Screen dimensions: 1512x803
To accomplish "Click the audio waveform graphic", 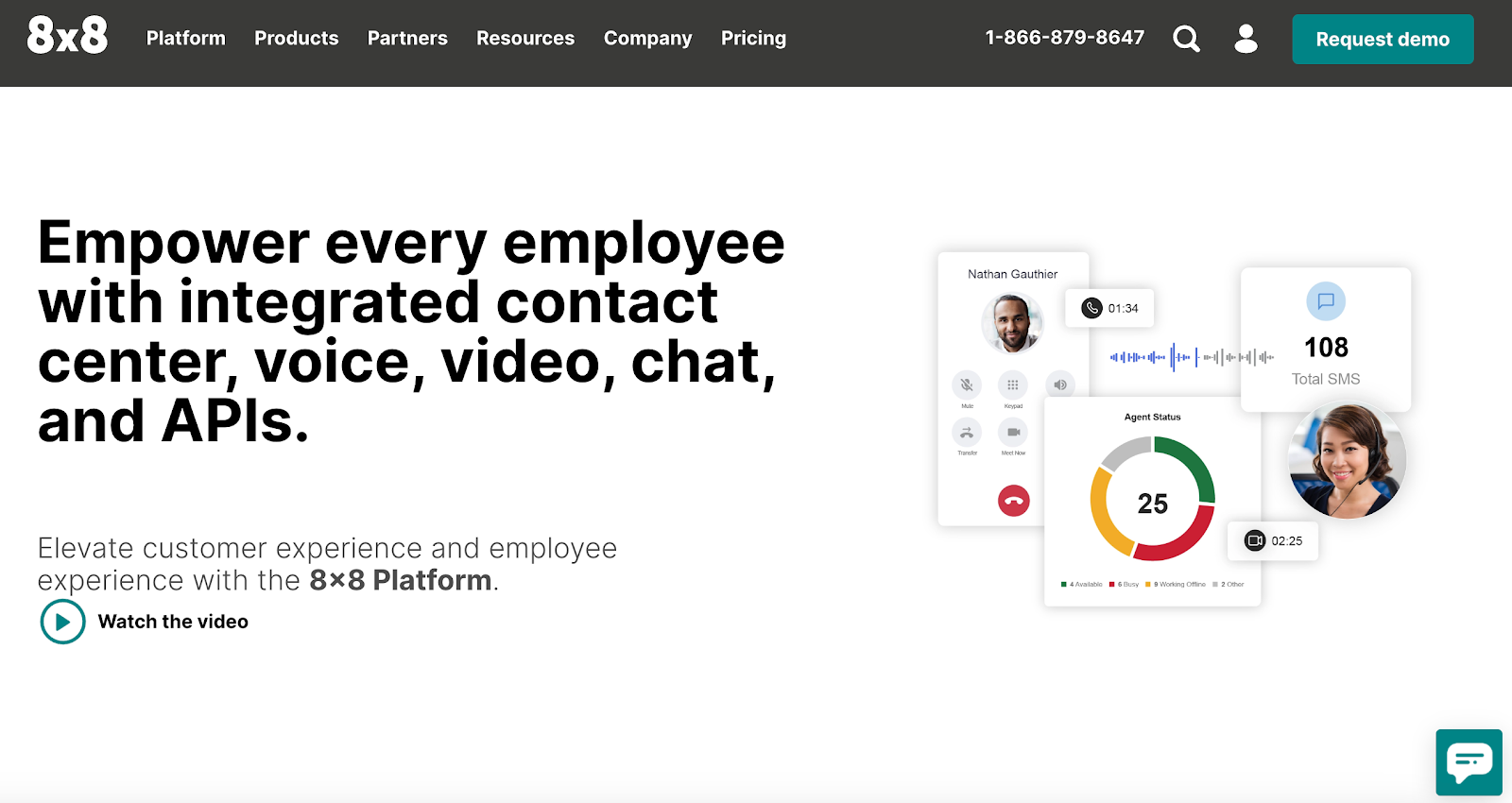I will click(1192, 357).
